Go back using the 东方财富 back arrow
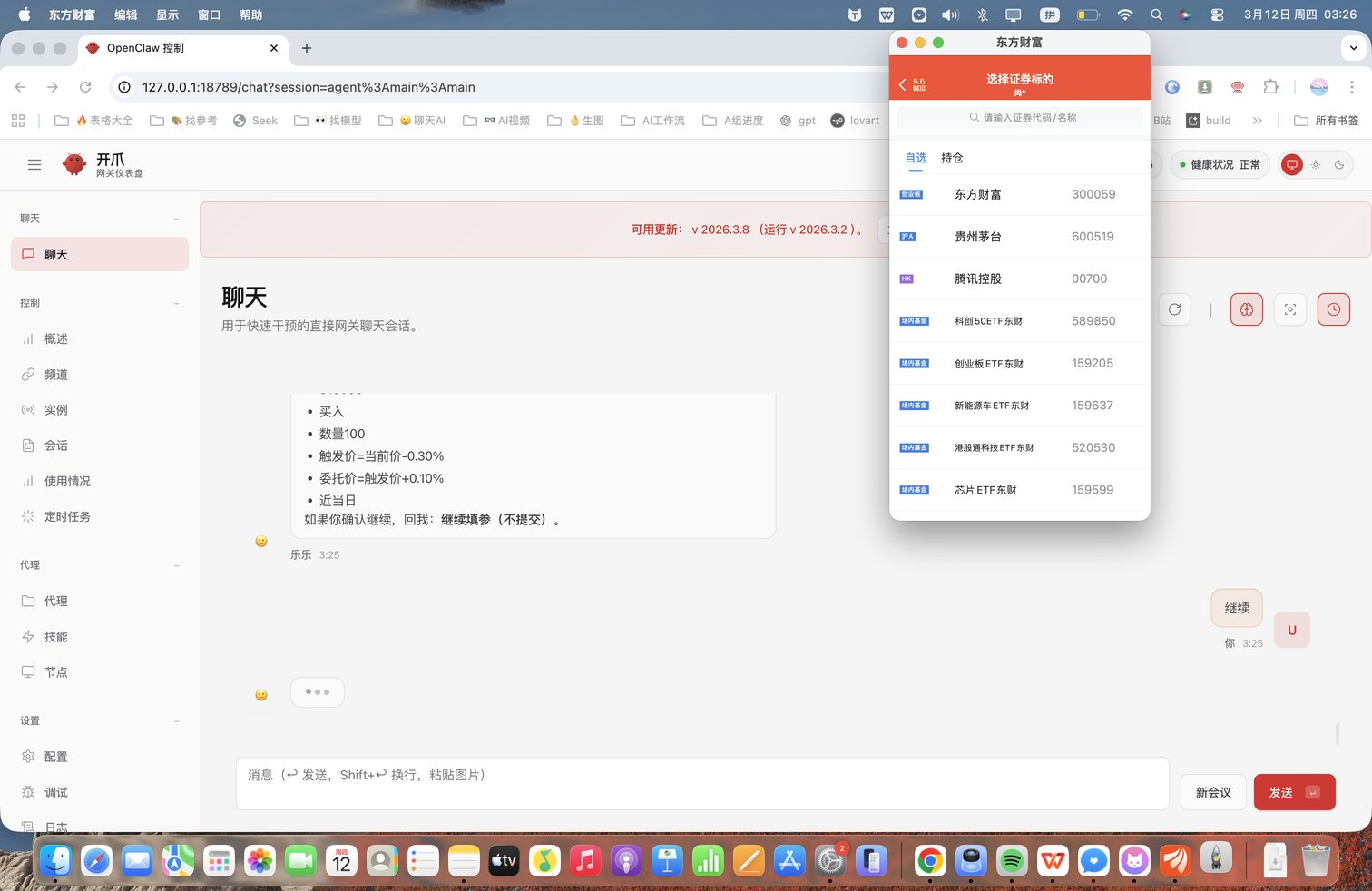The width and height of the screenshot is (1372, 891). click(902, 84)
